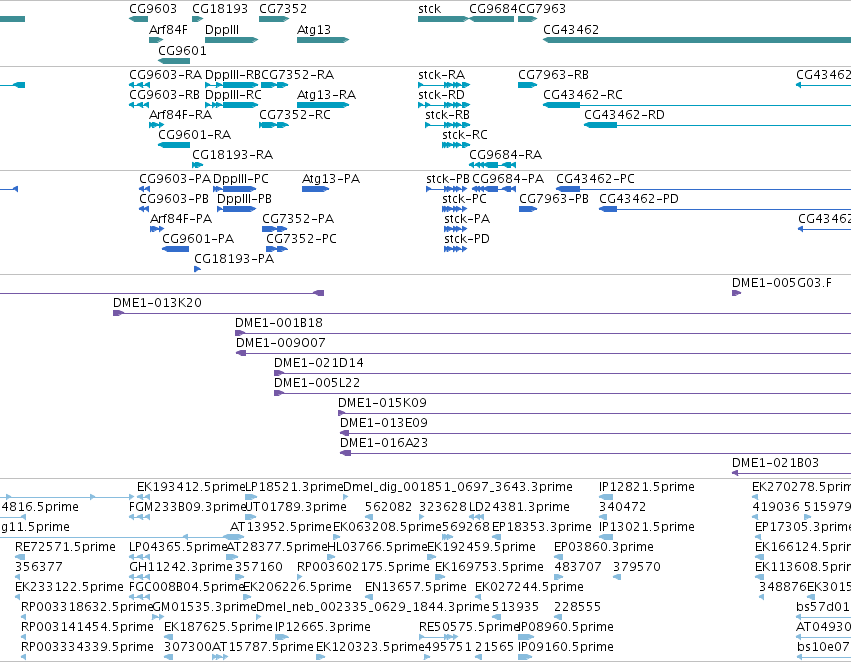
Task: Select EST RE72571.5prime
Action: pos(20,557)
